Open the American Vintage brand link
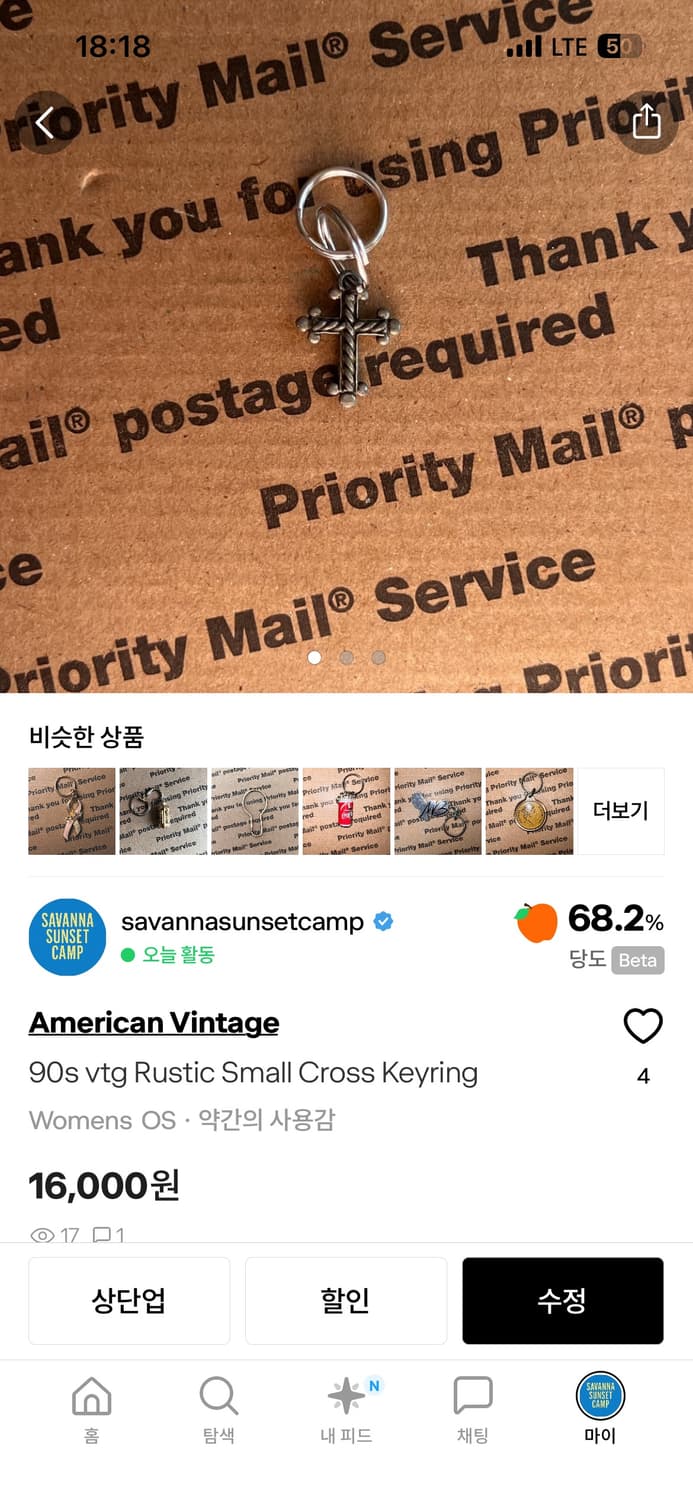The width and height of the screenshot is (693, 1500). pos(154,1023)
